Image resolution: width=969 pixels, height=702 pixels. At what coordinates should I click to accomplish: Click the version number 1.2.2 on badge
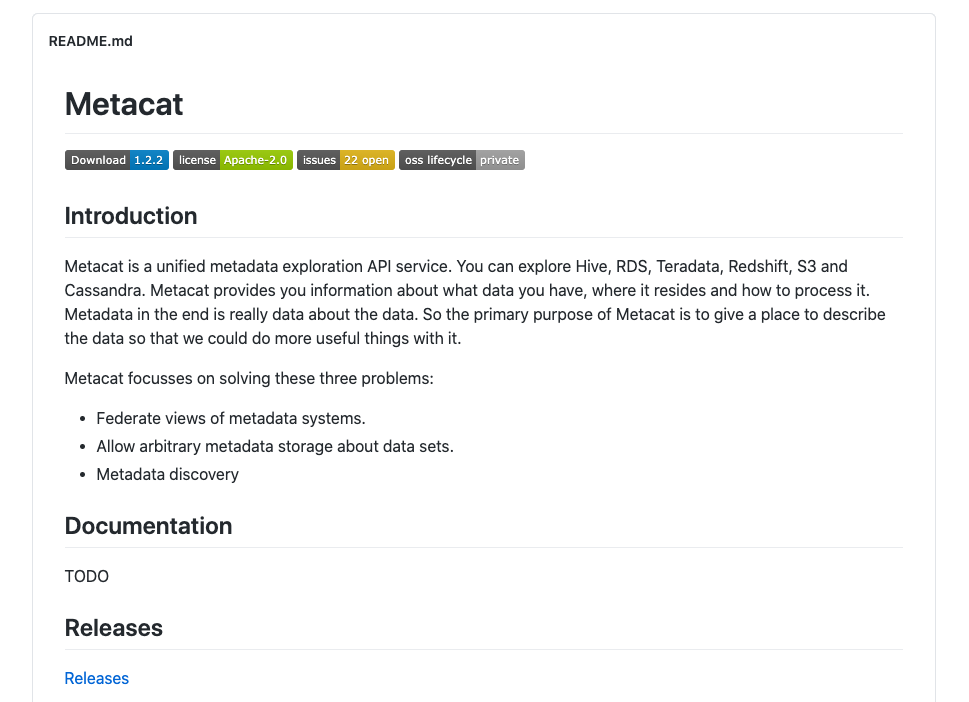click(149, 160)
